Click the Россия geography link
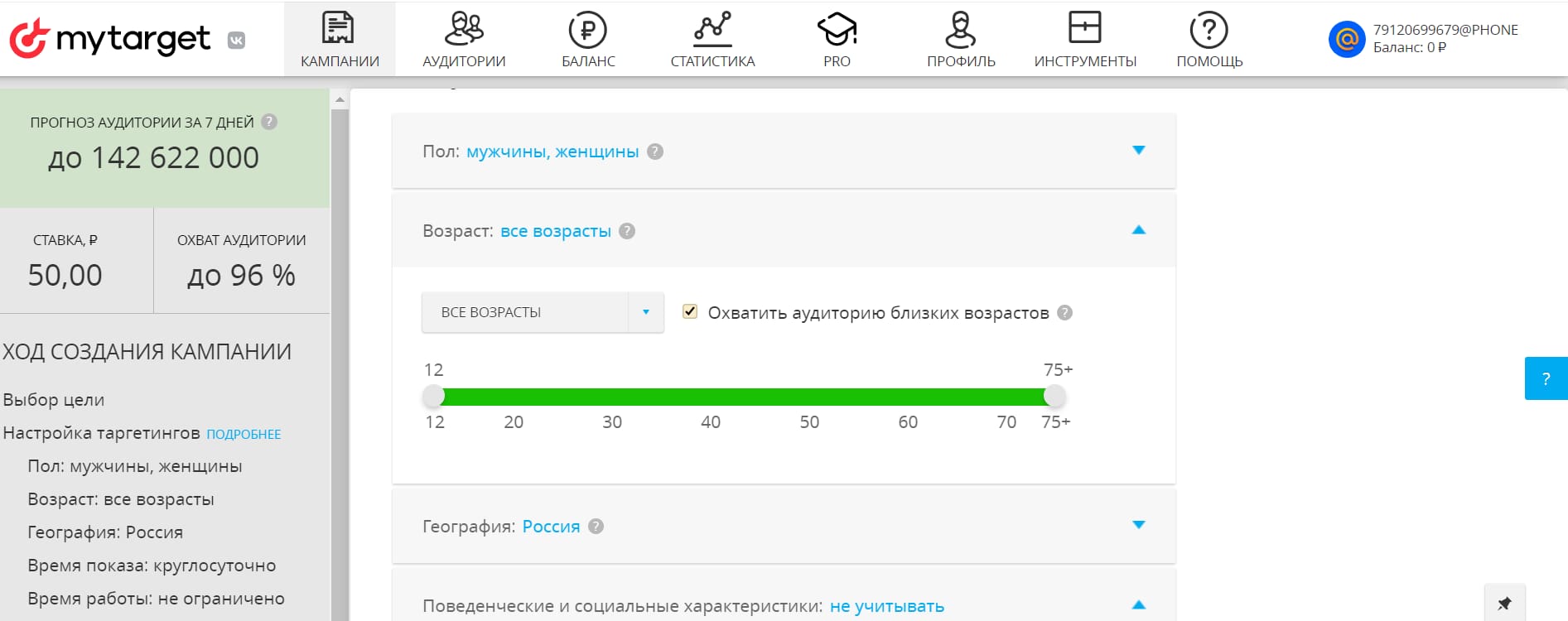Viewport: 1568px width, 621px height. click(x=551, y=527)
